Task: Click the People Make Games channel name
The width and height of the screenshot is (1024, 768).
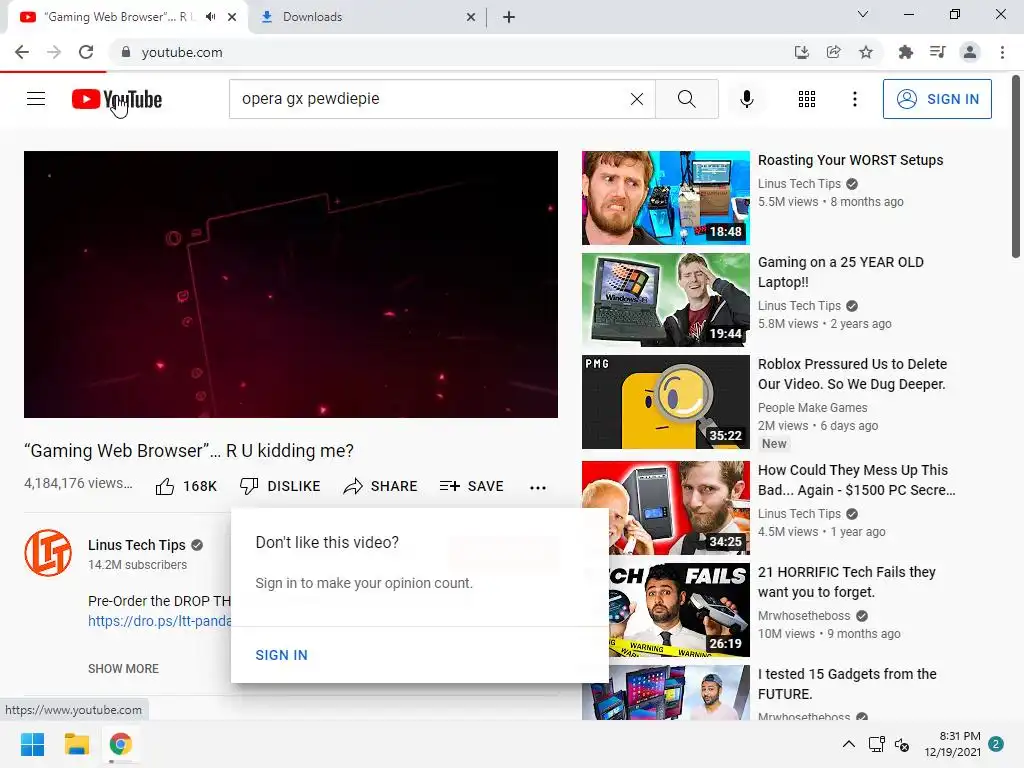Action: coord(812,408)
